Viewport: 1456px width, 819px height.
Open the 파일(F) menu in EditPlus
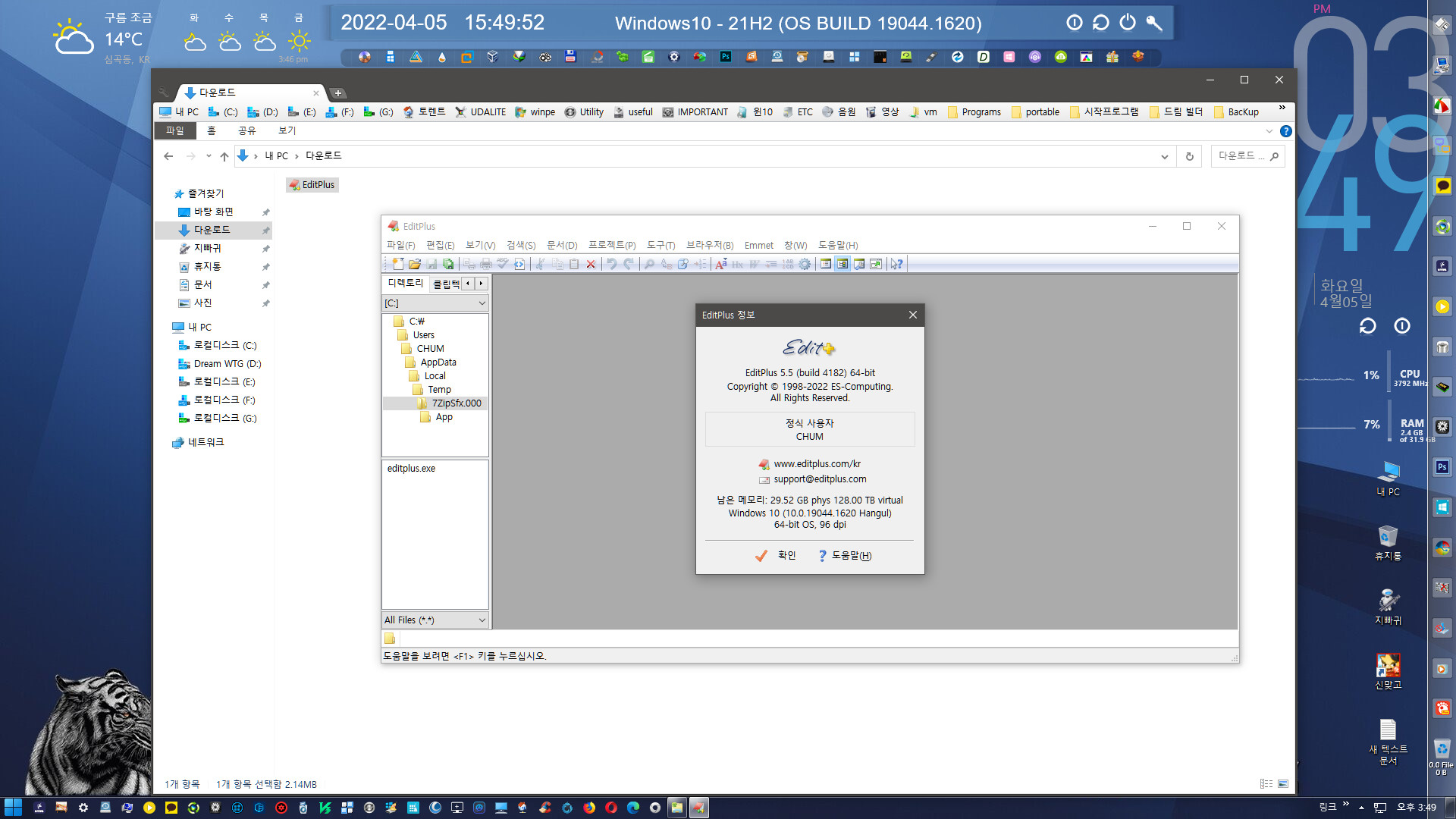(400, 246)
